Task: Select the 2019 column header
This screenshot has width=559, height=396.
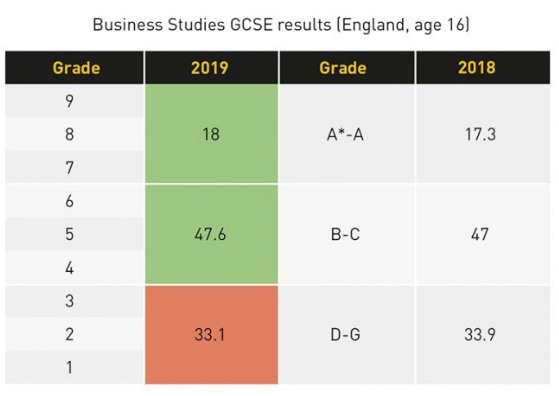Action: point(211,68)
